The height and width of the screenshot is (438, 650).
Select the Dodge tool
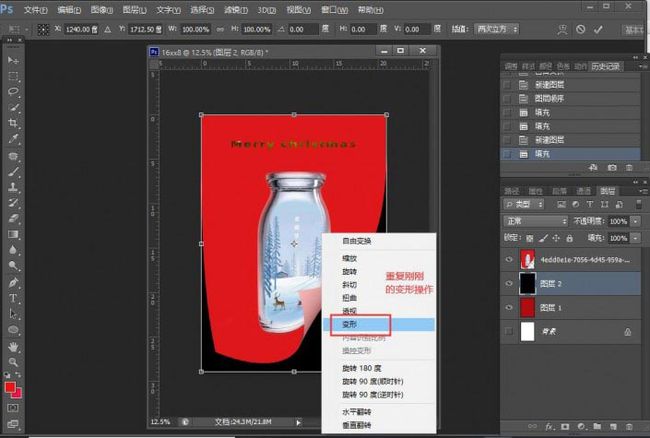tap(13, 265)
